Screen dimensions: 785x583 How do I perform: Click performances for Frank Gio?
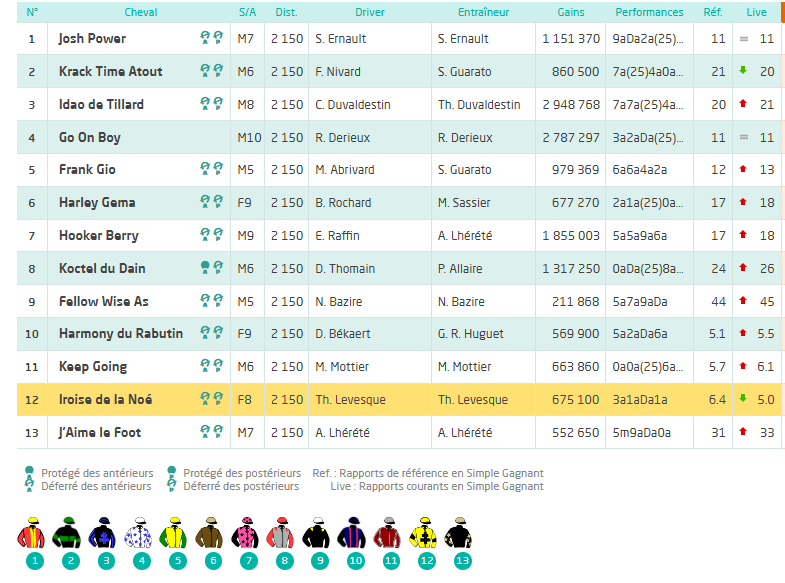[639, 170]
